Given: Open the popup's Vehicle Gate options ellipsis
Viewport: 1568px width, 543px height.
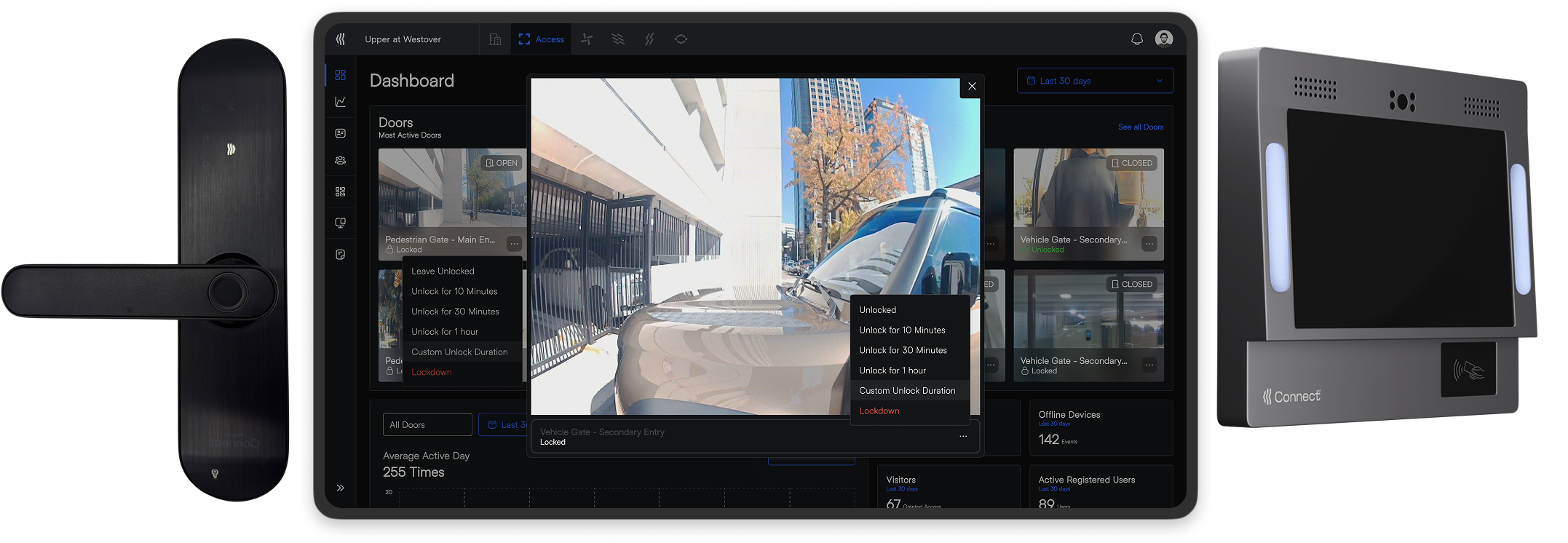Looking at the screenshot, I should (963, 436).
